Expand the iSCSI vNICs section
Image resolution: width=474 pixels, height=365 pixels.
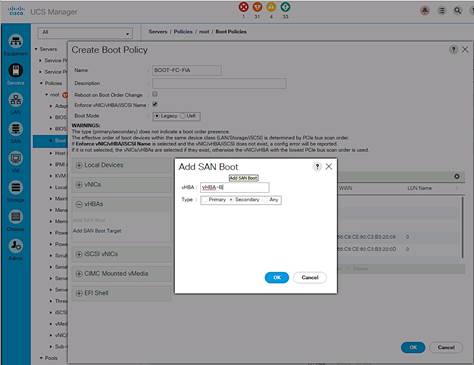tap(79, 254)
